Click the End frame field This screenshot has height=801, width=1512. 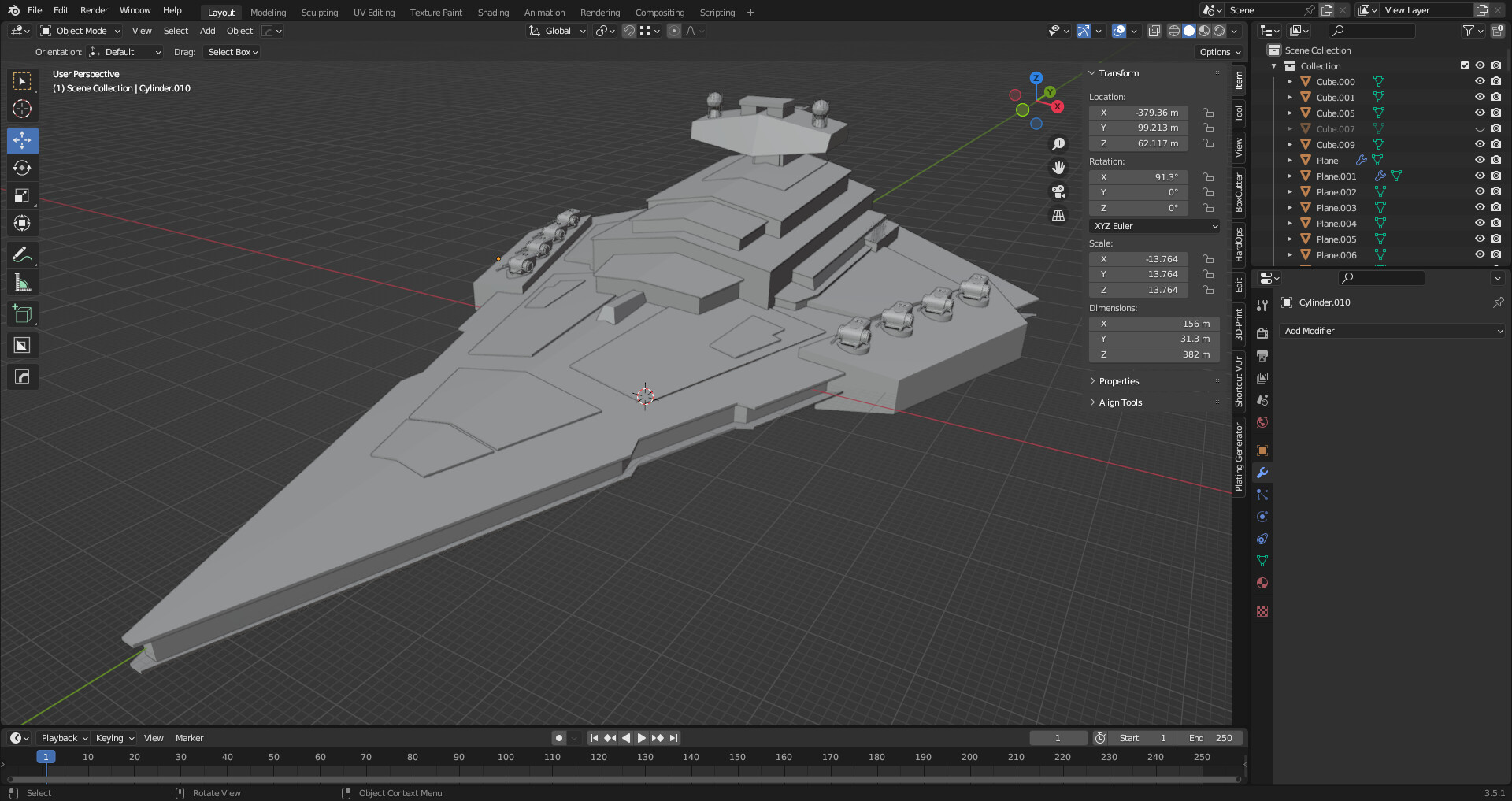coord(1210,738)
